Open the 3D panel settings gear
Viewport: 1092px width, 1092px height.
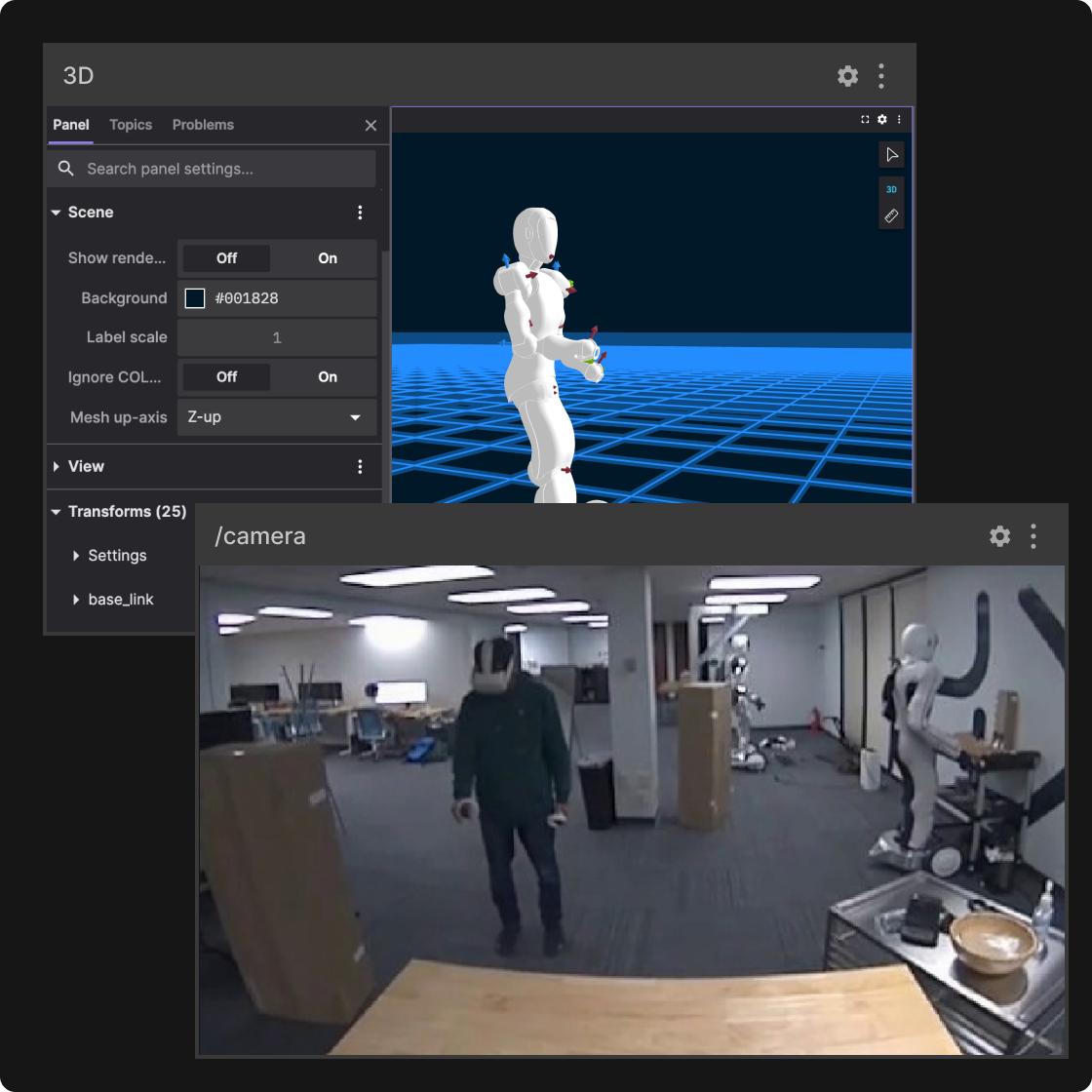click(x=847, y=75)
